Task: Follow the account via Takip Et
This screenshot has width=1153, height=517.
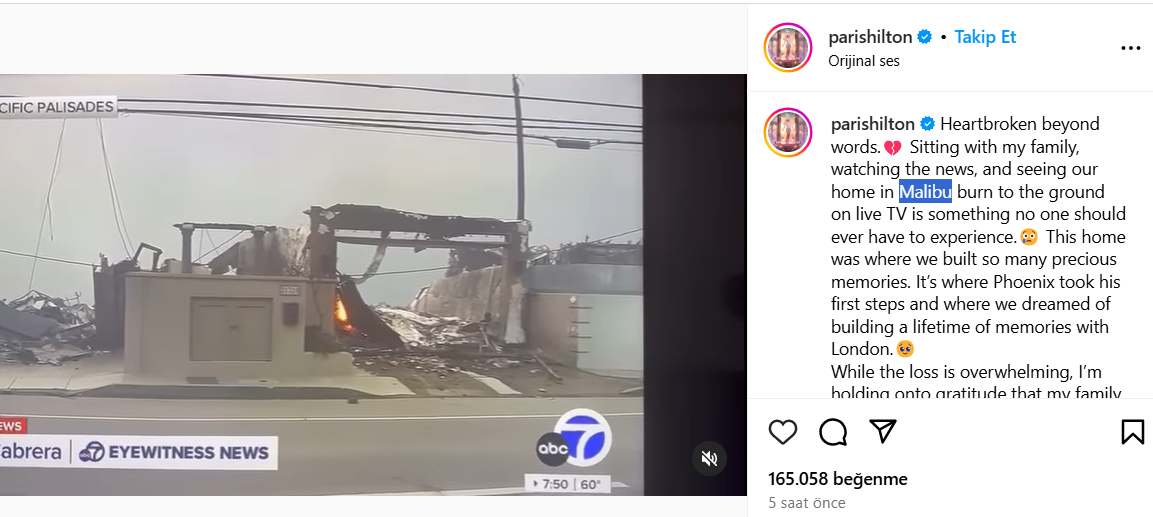Action: point(985,37)
